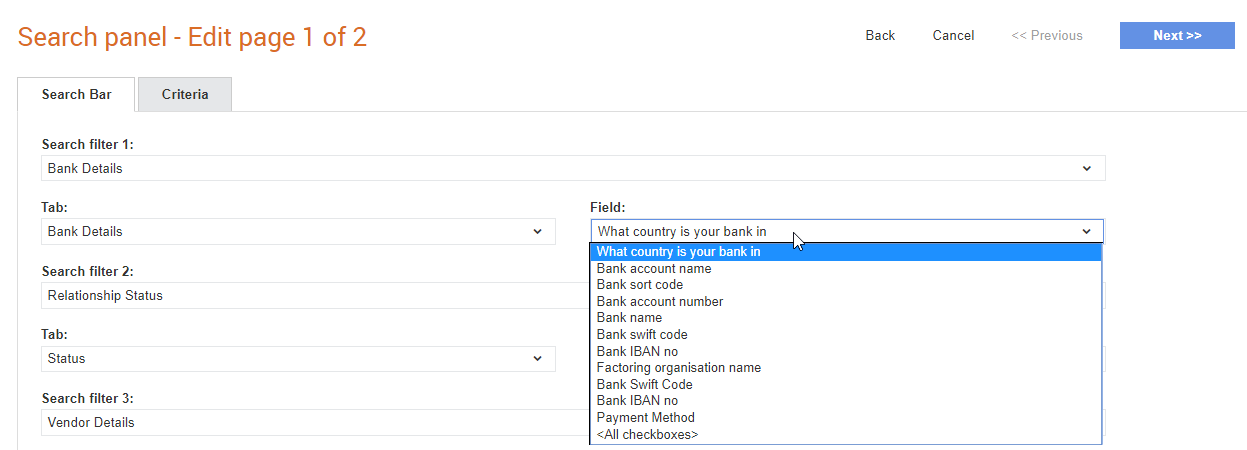Click the 'Field:' label

(x=607, y=208)
